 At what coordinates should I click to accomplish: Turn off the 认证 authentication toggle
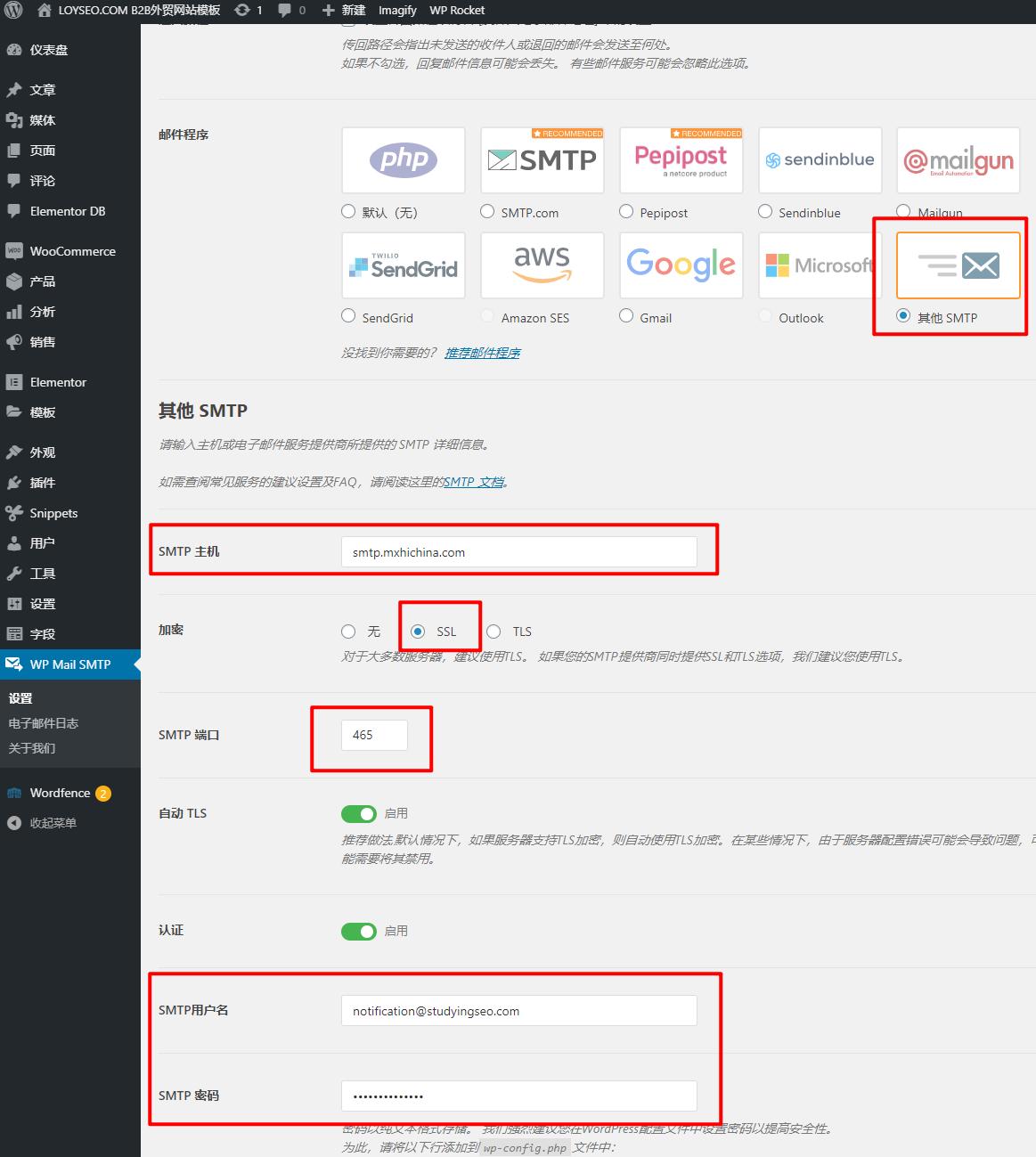pyautogui.click(x=359, y=931)
